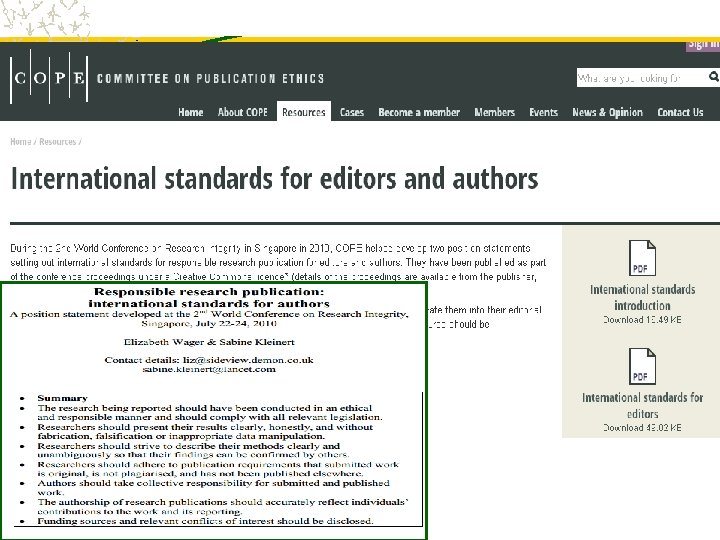Viewport: 720px width, 540px height.
Task: Select the Resources tab
Action: pyautogui.click(x=304, y=112)
